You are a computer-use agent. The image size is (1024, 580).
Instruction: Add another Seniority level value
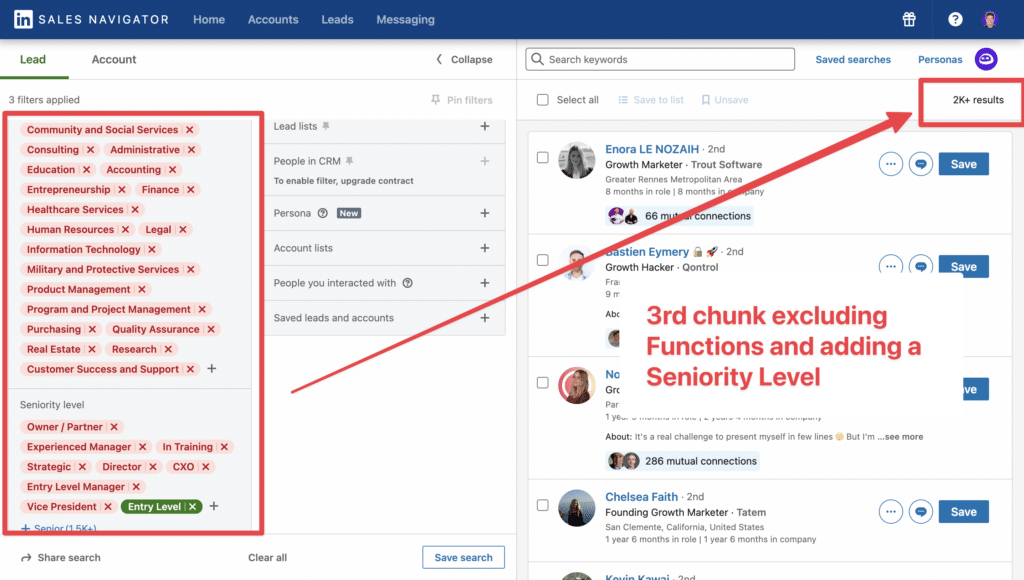(214, 506)
